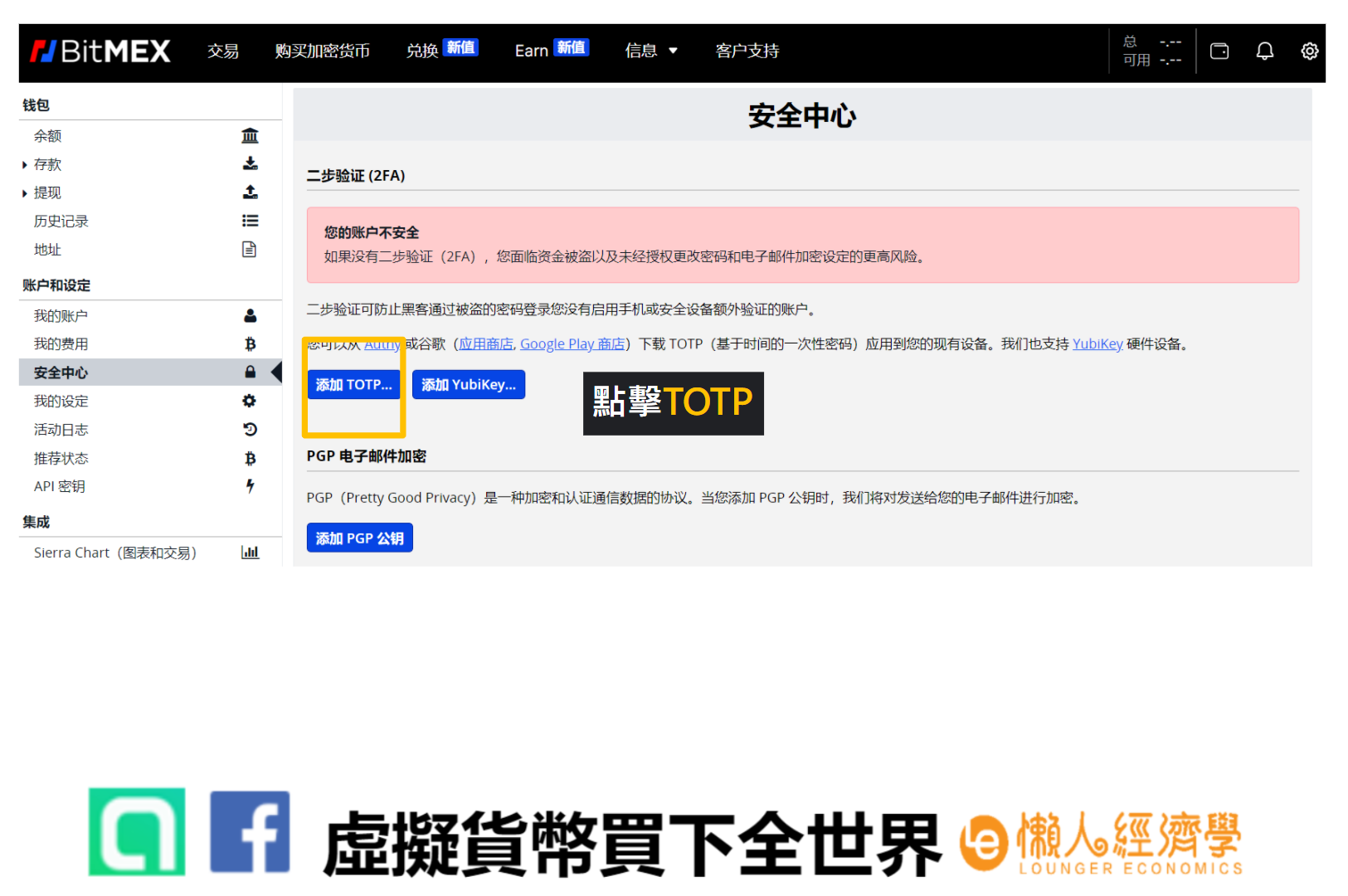Viewport: 1348px width, 896px height.
Task: Open the 兑换 menu item
Action: click(422, 51)
